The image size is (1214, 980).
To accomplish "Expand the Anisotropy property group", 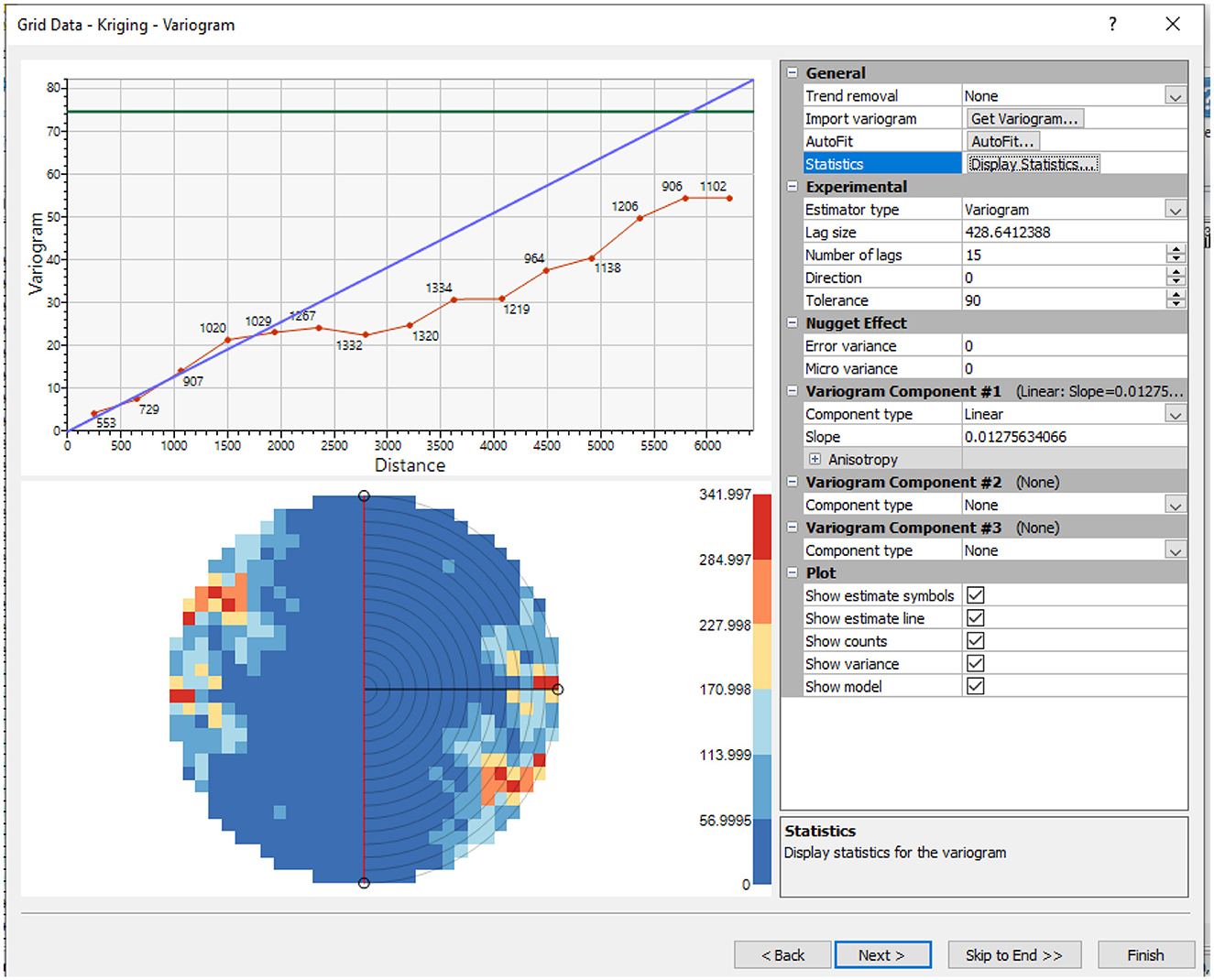I will (x=815, y=460).
